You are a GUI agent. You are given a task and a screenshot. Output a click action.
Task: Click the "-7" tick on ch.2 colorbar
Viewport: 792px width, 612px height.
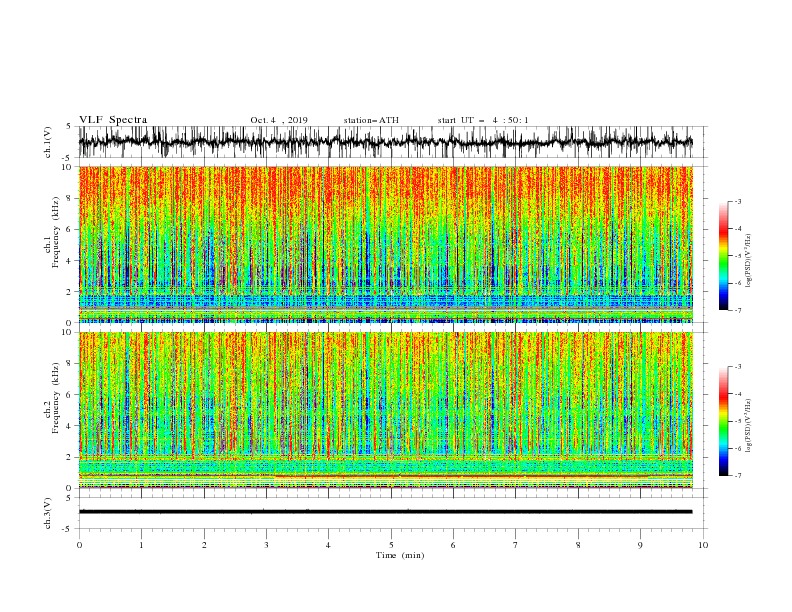(738, 475)
